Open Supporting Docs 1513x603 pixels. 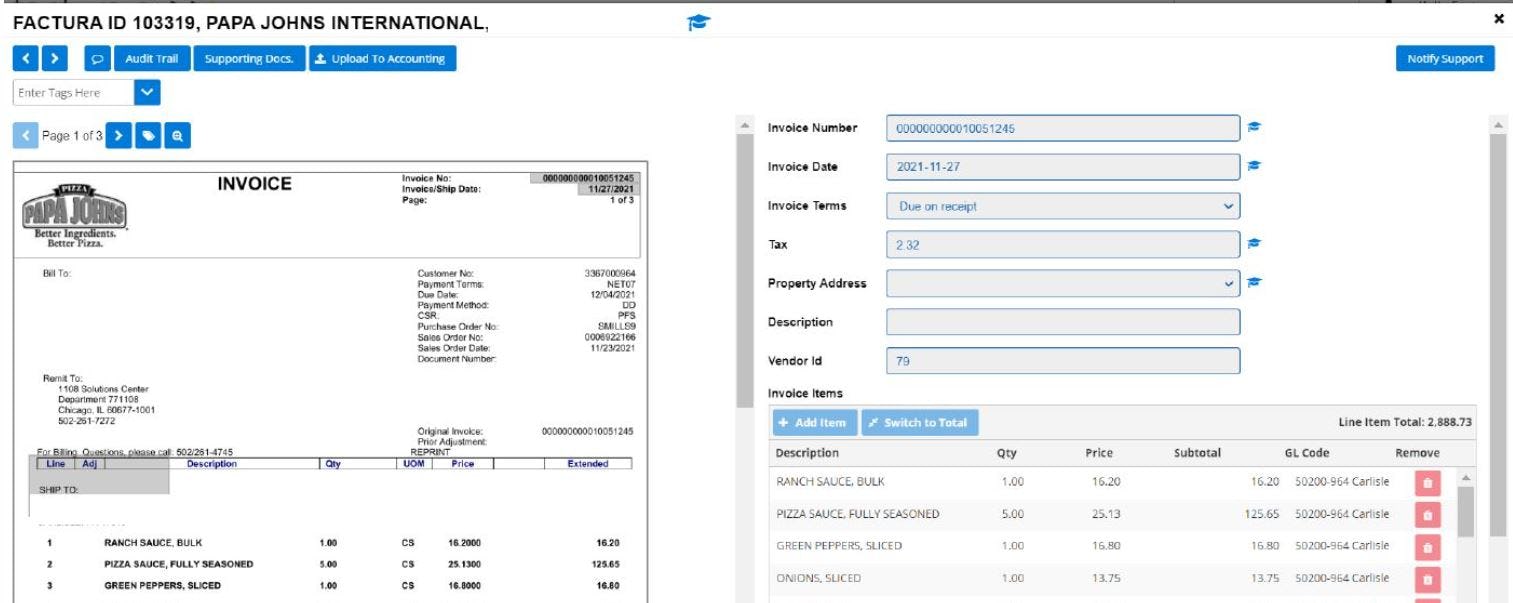point(251,58)
